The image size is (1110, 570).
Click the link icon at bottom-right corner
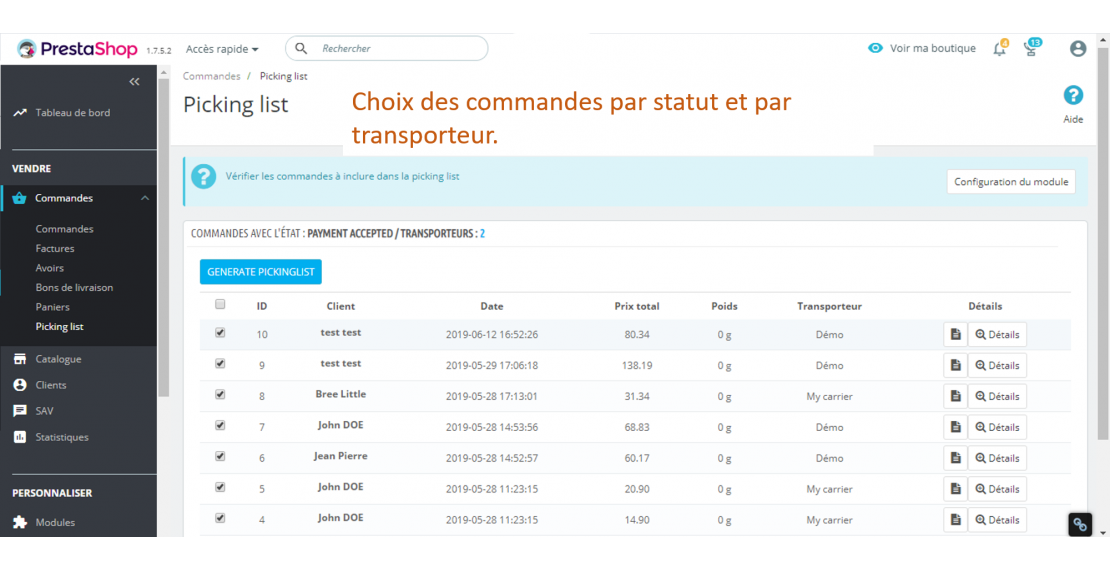click(x=1080, y=525)
